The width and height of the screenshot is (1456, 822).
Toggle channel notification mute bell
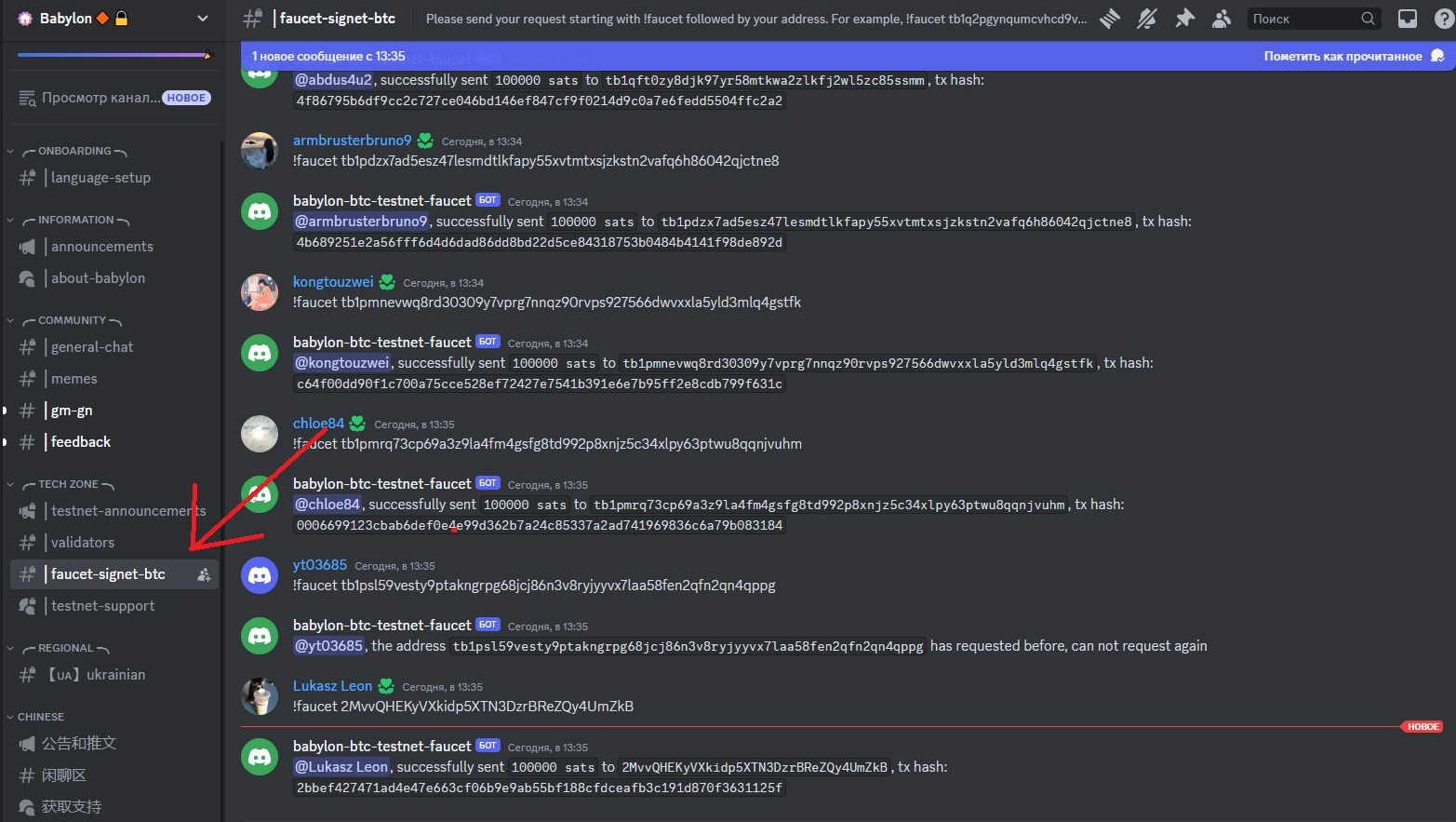tap(1147, 19)
